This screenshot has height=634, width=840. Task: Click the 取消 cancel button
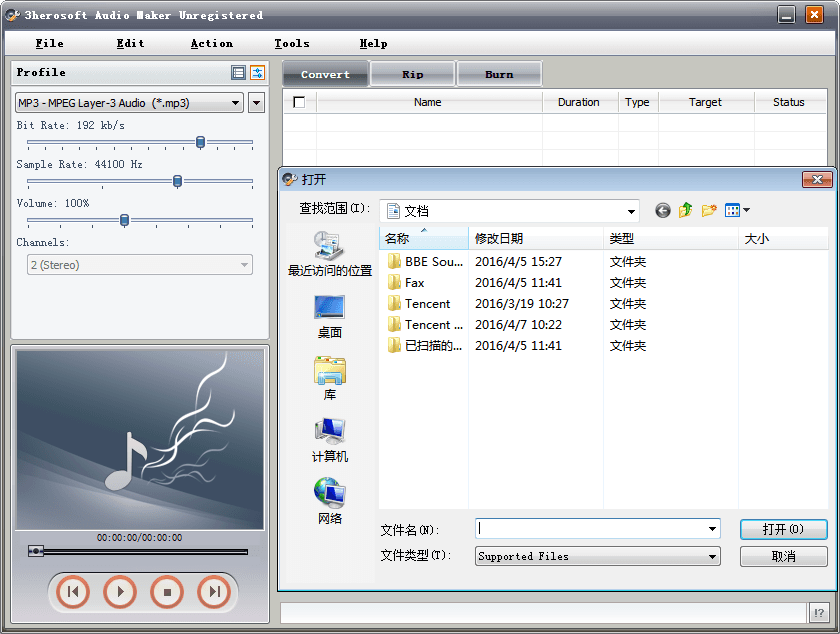coord(783,556)
